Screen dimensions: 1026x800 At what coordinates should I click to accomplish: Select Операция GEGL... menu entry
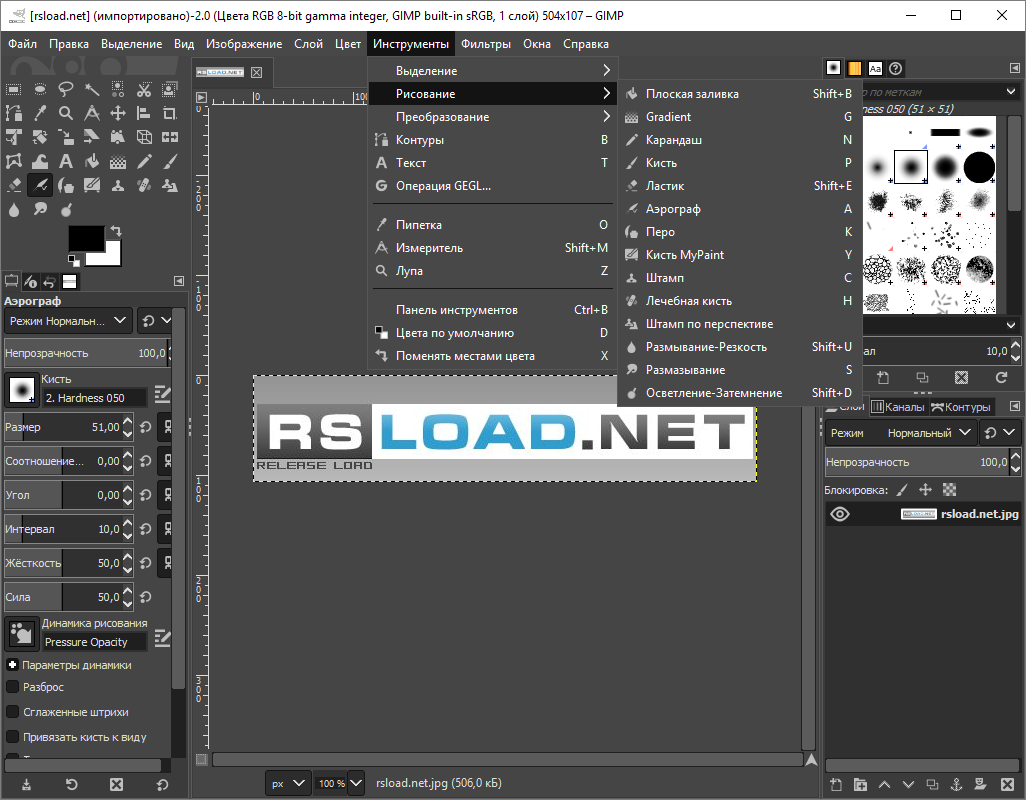pos(493,186)
